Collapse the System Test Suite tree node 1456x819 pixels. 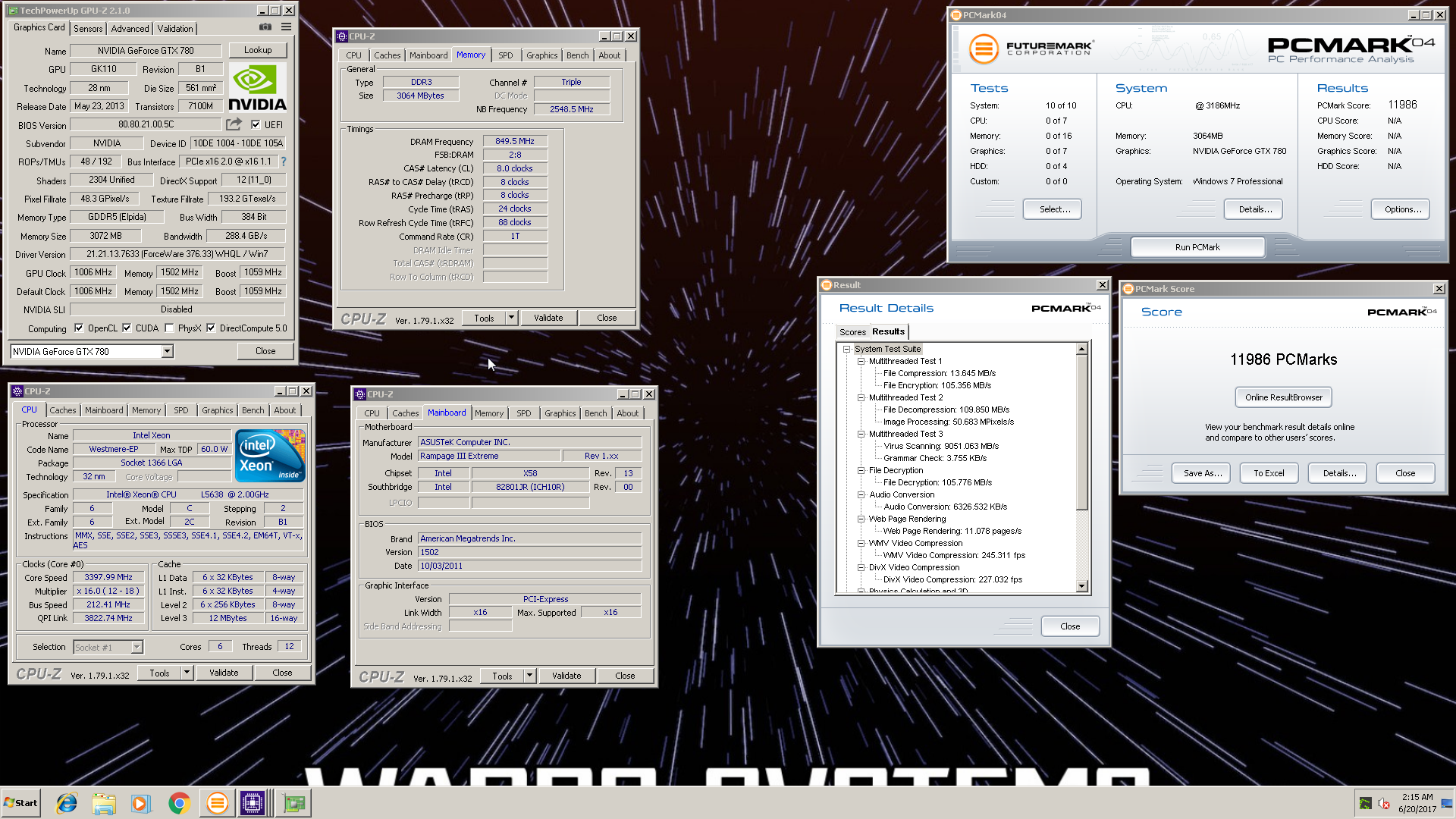[847, 350]
